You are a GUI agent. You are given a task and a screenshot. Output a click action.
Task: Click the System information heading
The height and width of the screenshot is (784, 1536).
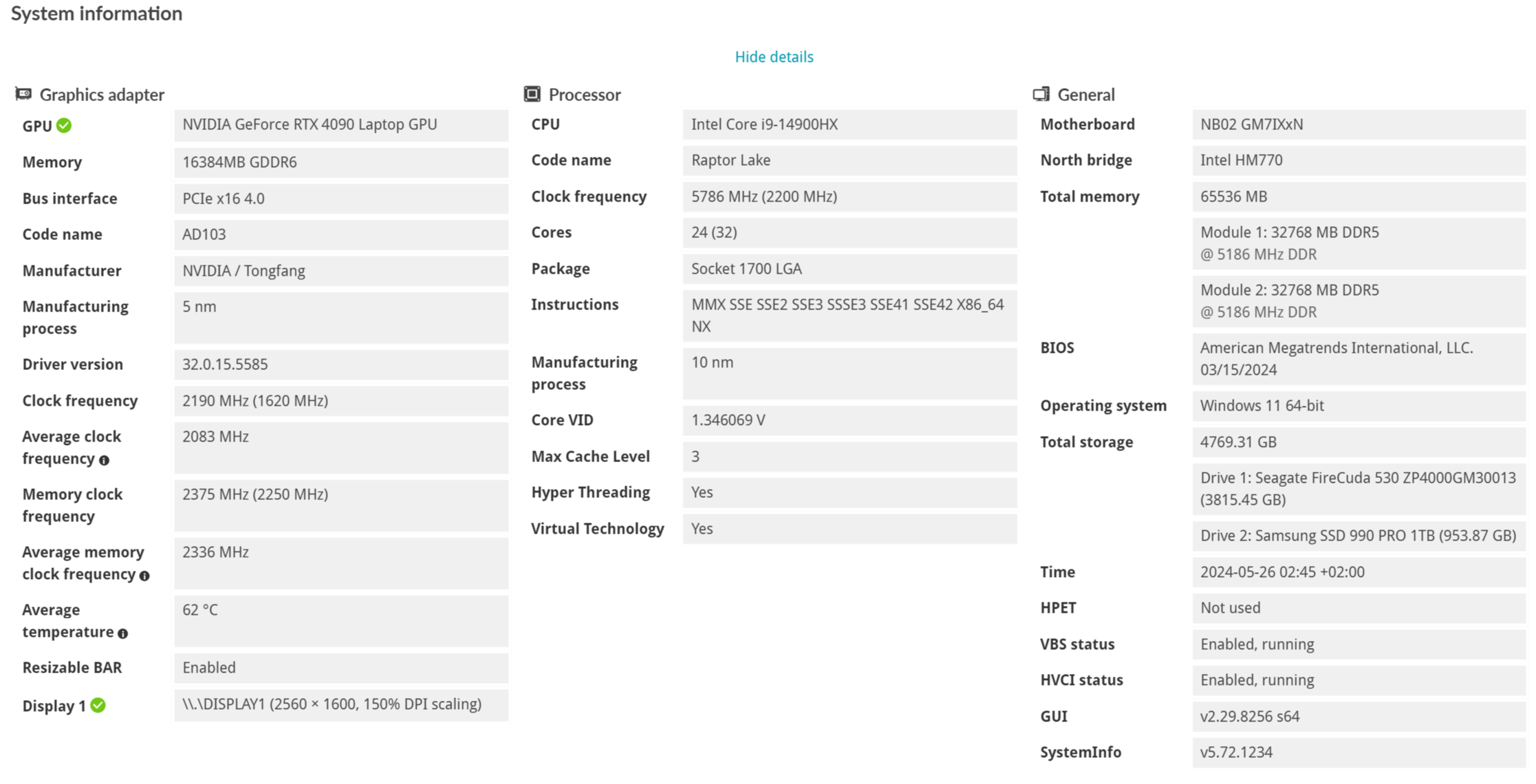96,14
